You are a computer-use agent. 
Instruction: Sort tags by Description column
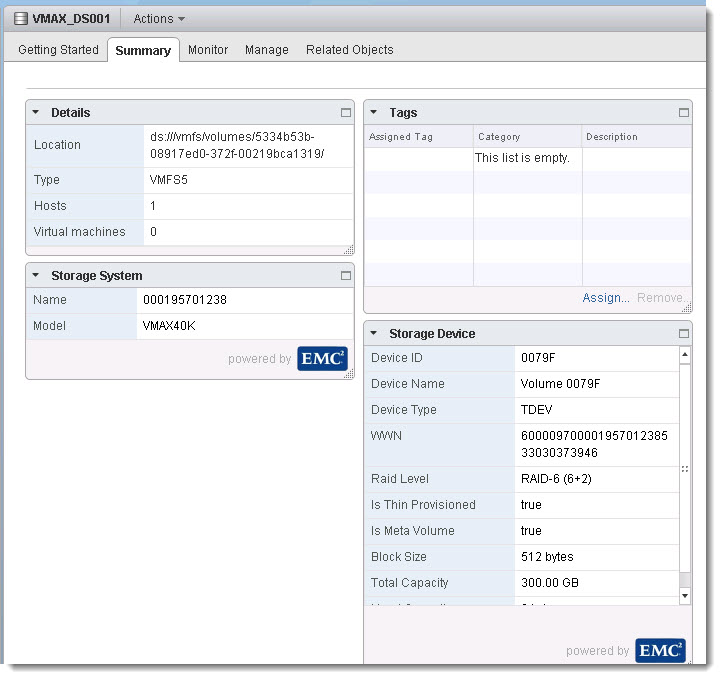tap(637, 137)
